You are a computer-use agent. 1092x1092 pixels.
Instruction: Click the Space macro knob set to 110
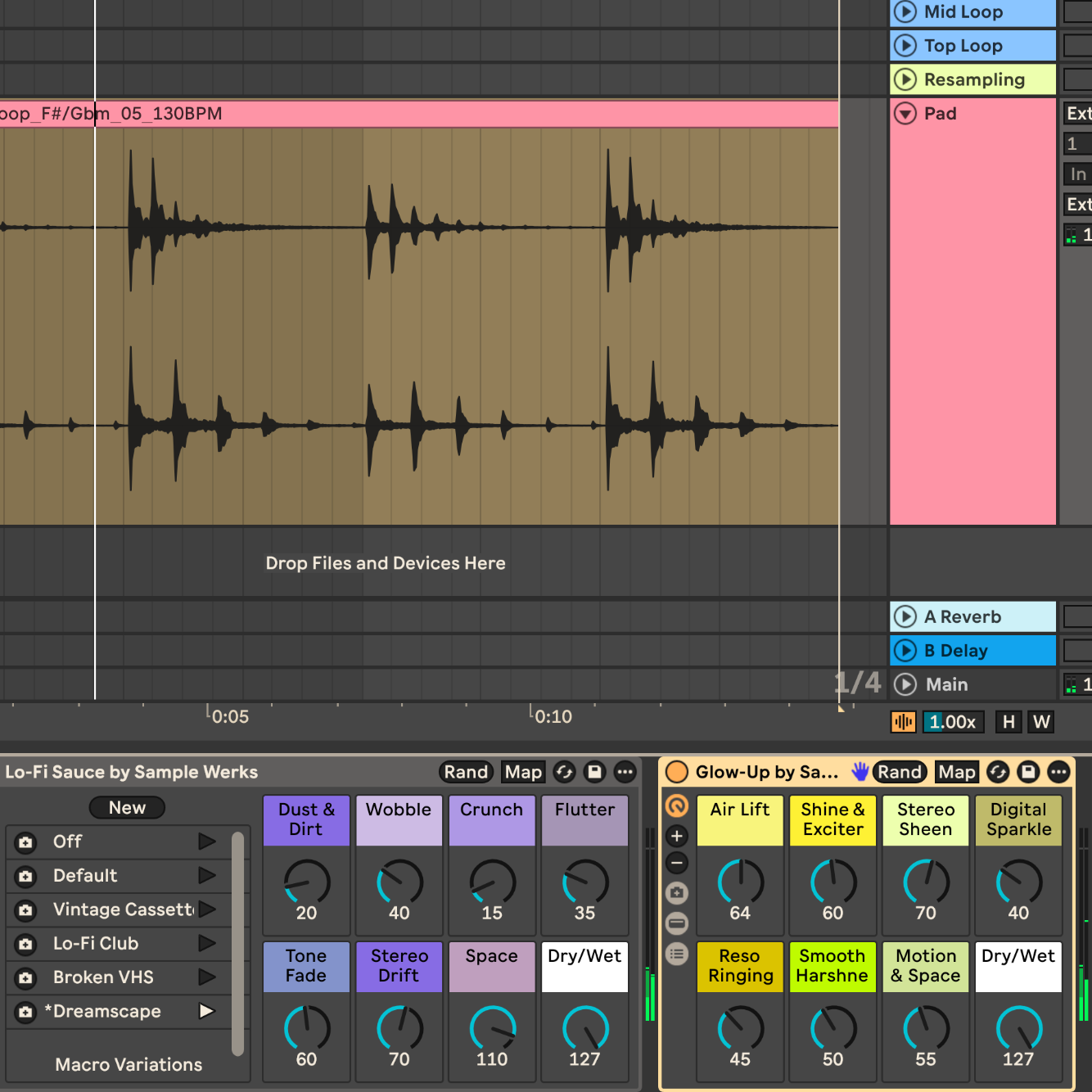(492, 1029)
